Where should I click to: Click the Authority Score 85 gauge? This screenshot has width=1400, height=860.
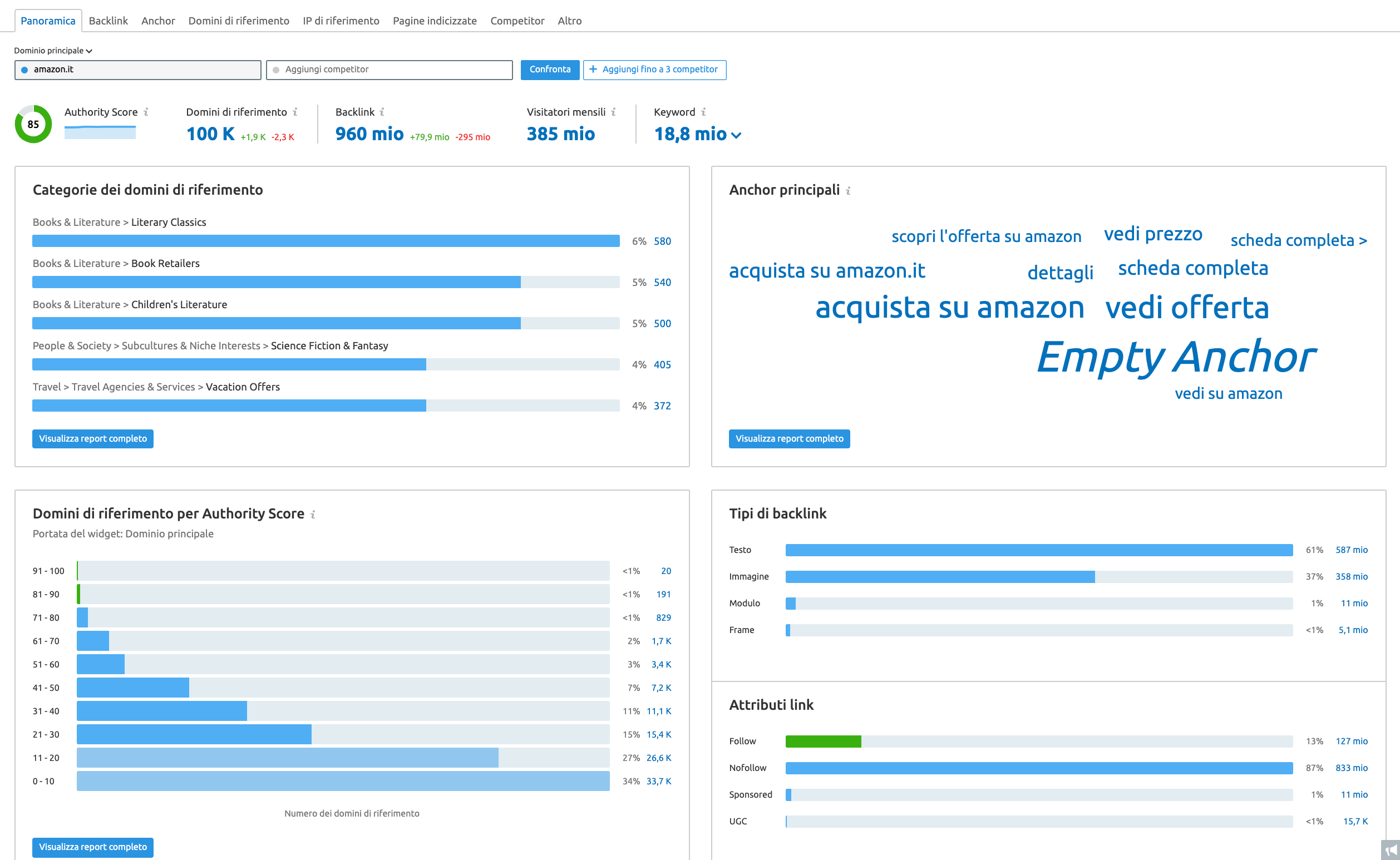click(x=33, y=124)
